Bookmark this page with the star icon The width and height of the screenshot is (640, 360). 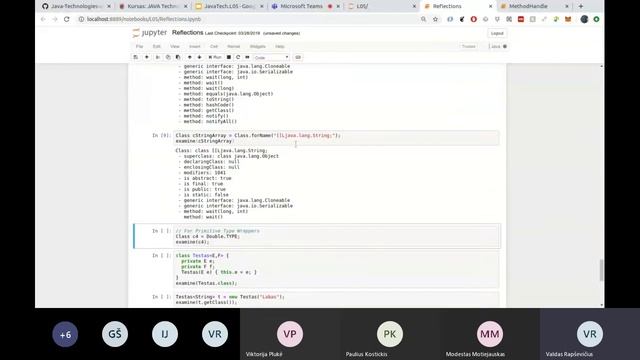point(436,19)
